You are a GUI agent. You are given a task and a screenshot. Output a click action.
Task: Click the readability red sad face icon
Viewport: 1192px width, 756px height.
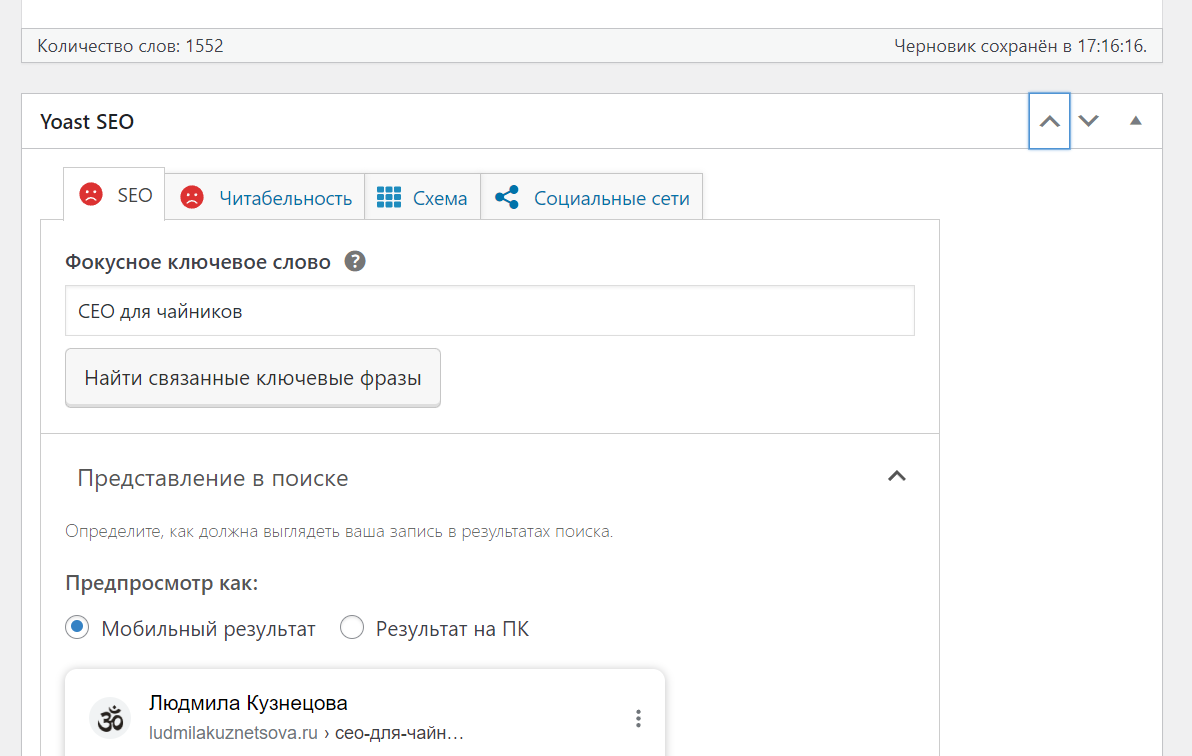[x=192, y=198]
